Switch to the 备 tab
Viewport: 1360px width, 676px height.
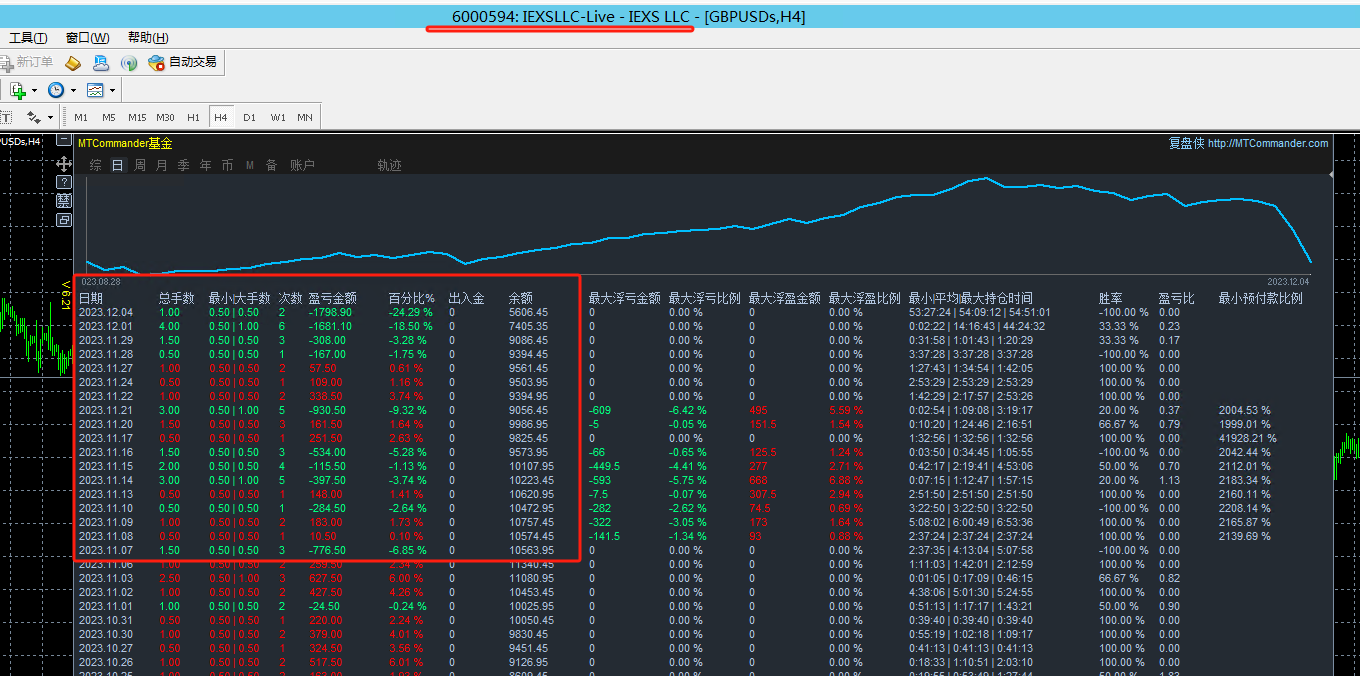tap(271, 165)
